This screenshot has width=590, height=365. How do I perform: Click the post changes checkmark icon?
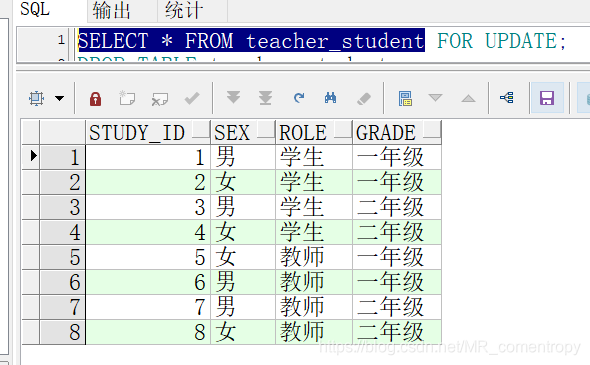coord(192,99)
